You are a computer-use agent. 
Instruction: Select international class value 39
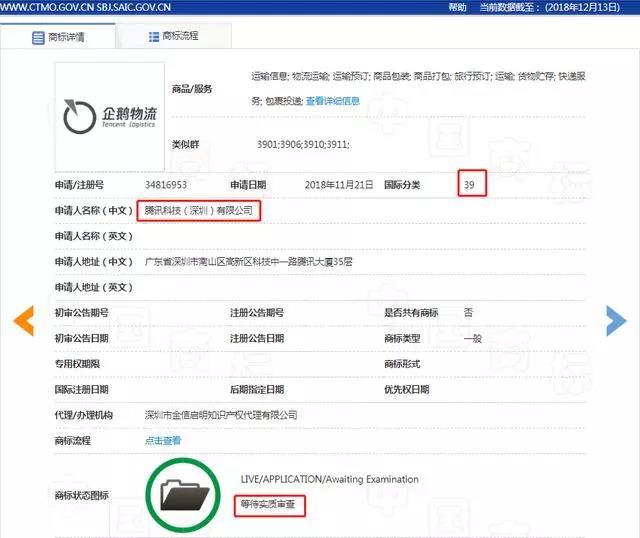coord(469,185)
